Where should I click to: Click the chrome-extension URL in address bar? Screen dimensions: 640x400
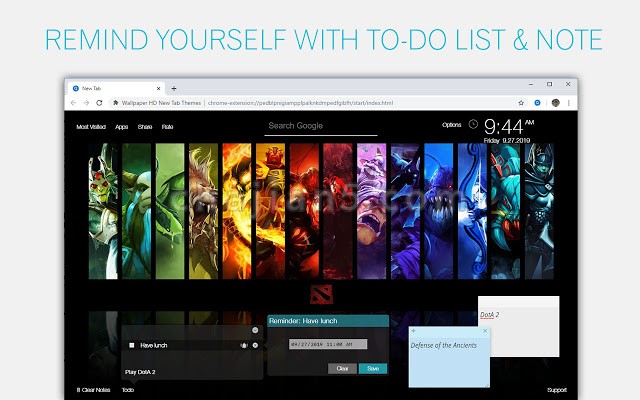[x=300, y=103]
